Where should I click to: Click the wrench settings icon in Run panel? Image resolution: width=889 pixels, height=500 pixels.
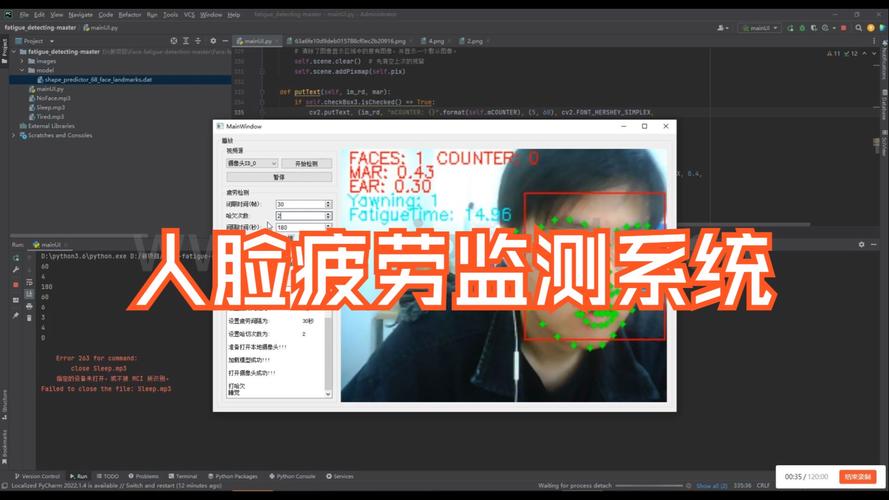(x=16, y=270)
